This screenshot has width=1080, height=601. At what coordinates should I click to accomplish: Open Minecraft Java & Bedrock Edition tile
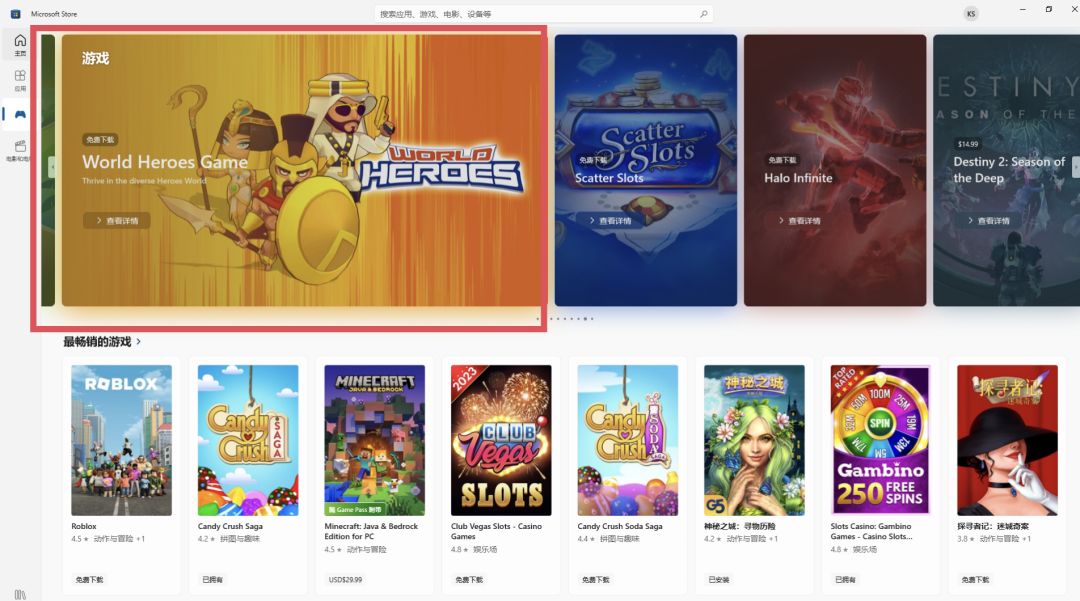(375, 475)
